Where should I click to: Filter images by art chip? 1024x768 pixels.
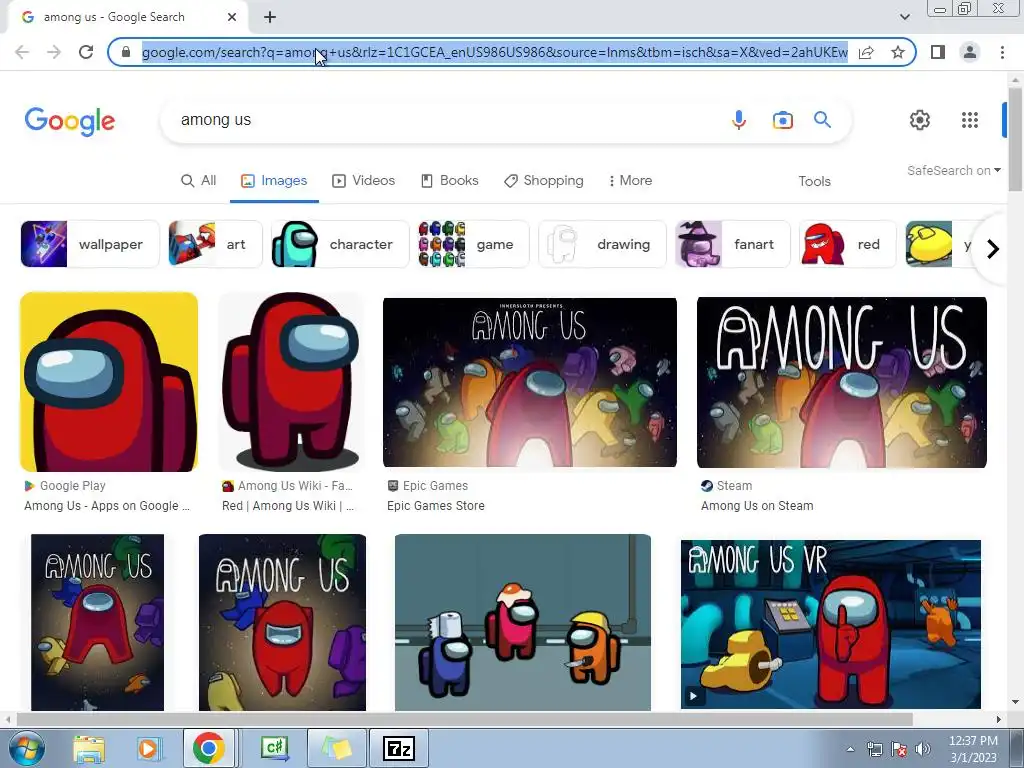coord(215,244)
